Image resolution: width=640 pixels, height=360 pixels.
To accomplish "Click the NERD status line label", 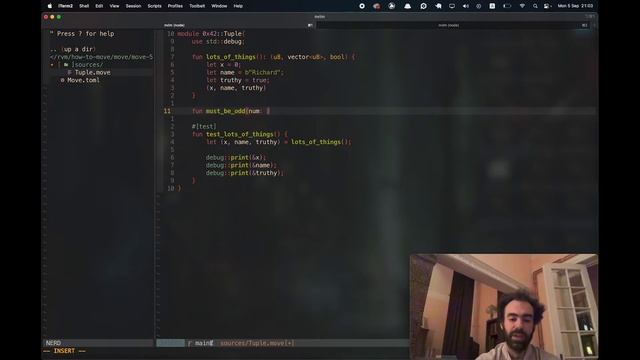I will pos(53,343).
